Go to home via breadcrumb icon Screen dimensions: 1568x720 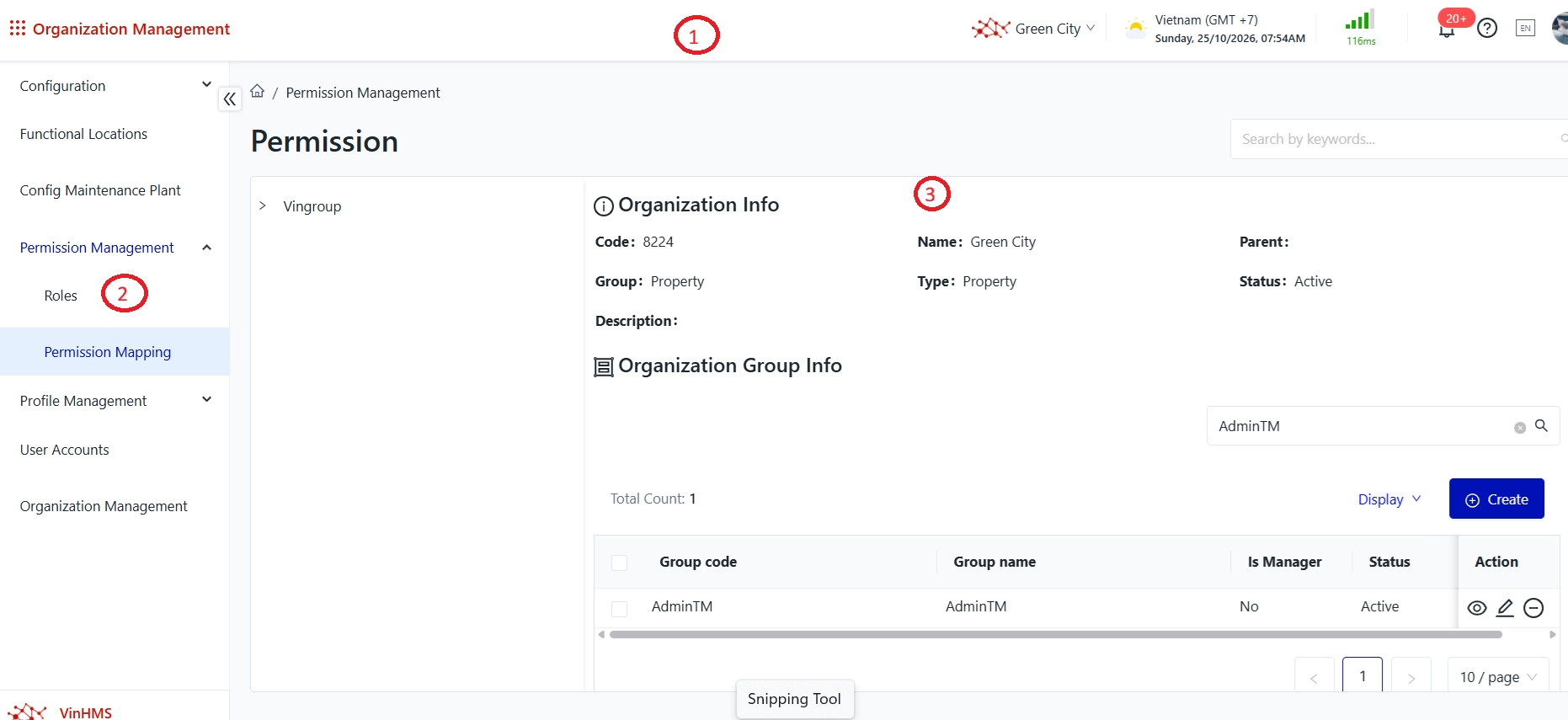(x=258, y=91)
